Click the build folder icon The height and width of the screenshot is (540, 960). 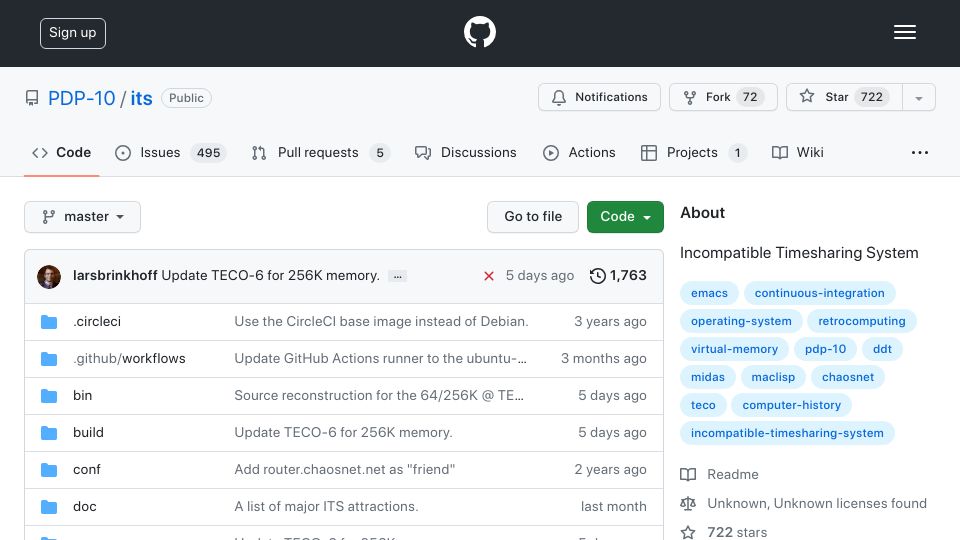[49, 433]
